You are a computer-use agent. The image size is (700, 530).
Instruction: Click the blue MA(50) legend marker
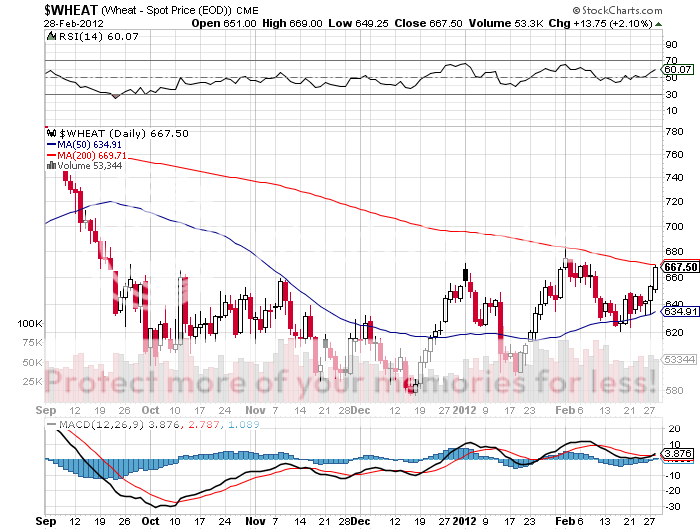52,144
